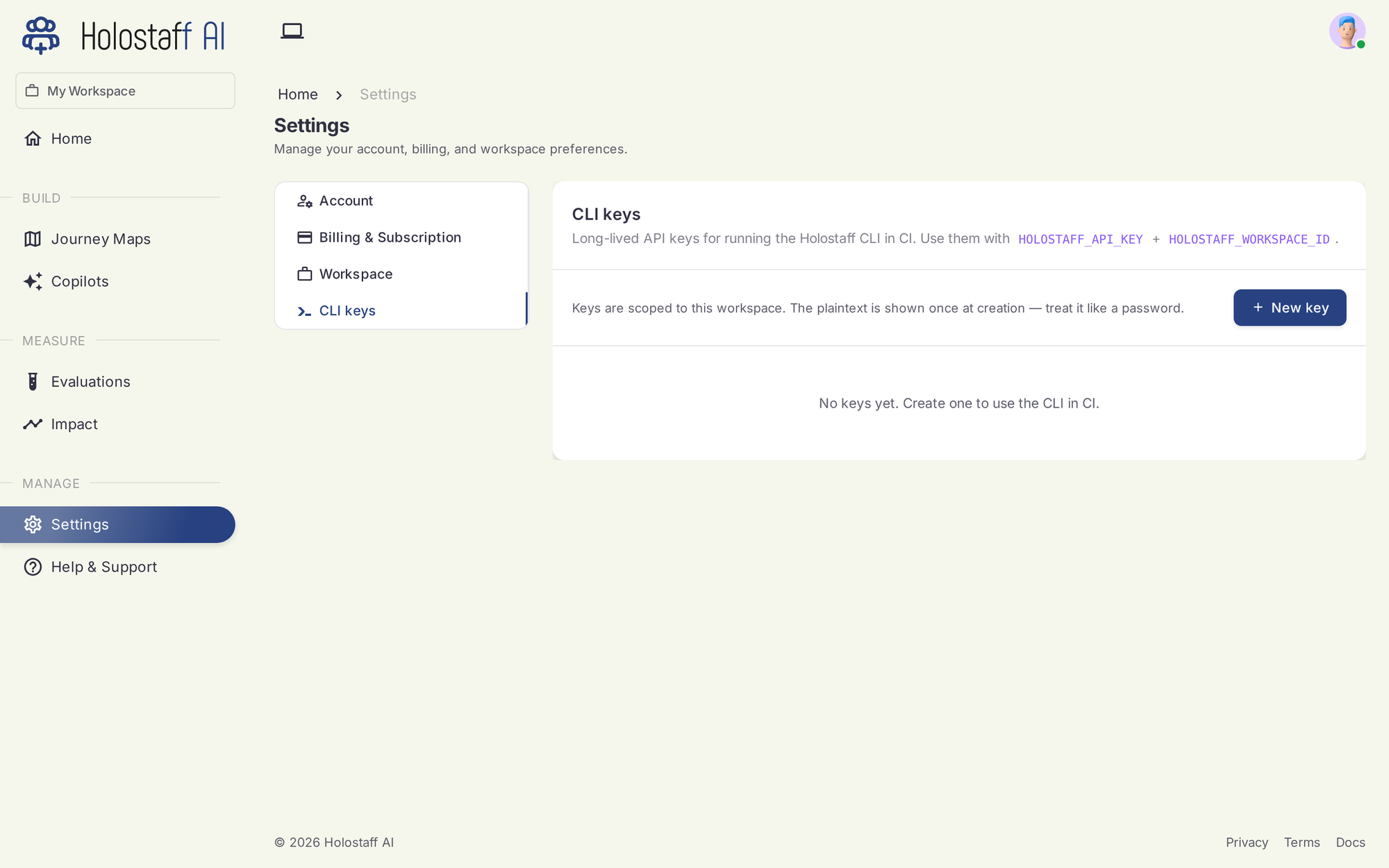Image resolution: width=1389 pixels, height=868 pixels.
Task: Create a new key with New key button
Action: [1290, 308]
